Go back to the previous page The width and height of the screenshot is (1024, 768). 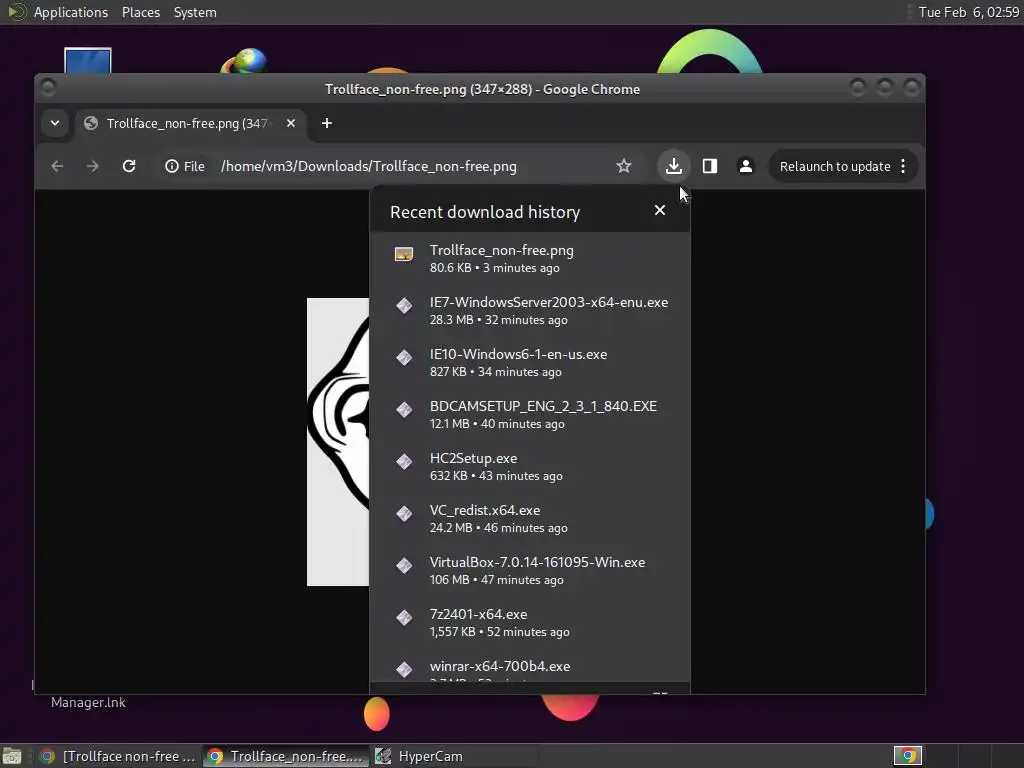point(57,167)
